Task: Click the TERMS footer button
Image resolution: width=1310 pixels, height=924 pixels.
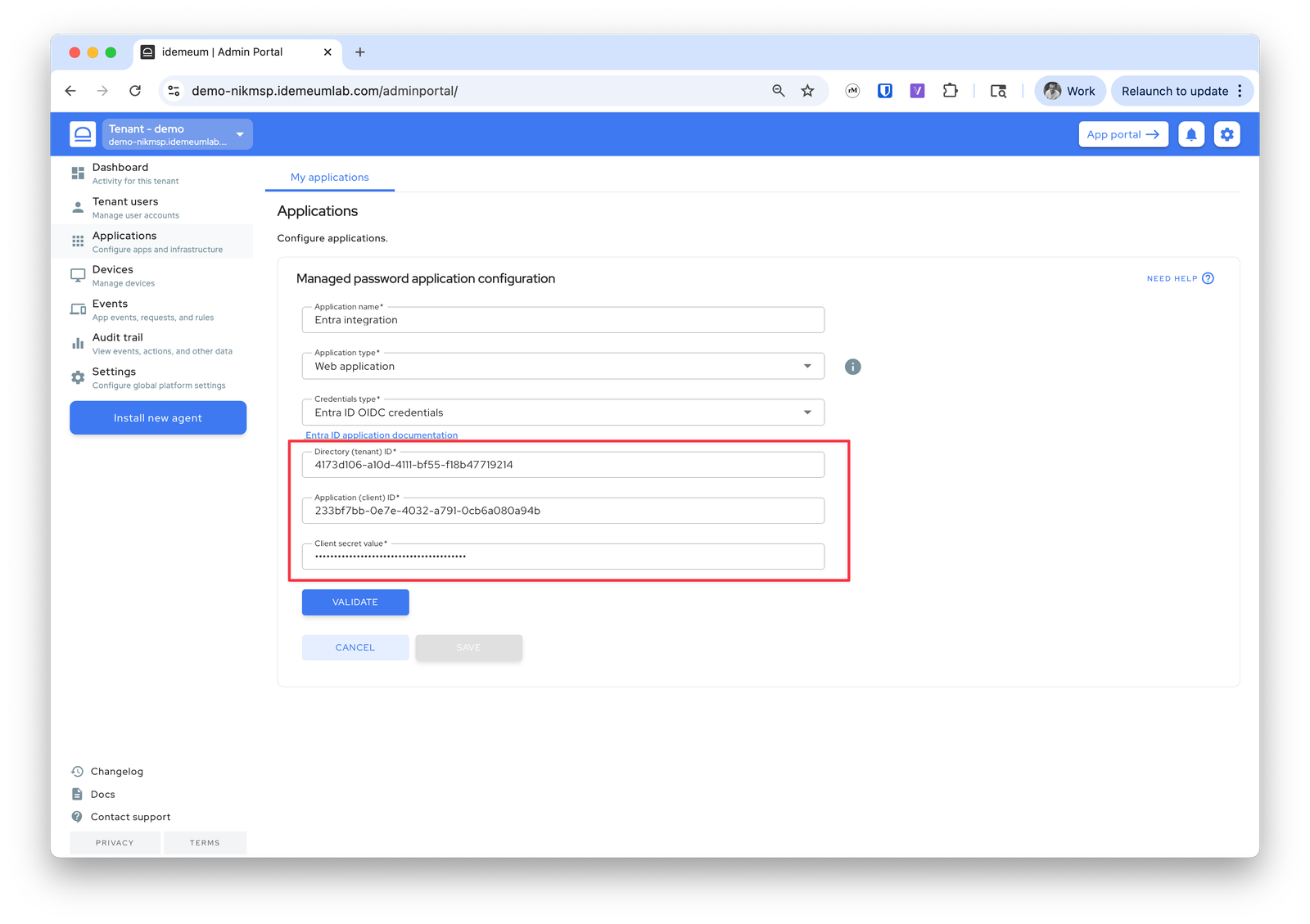Action: (x=205, y=843)
